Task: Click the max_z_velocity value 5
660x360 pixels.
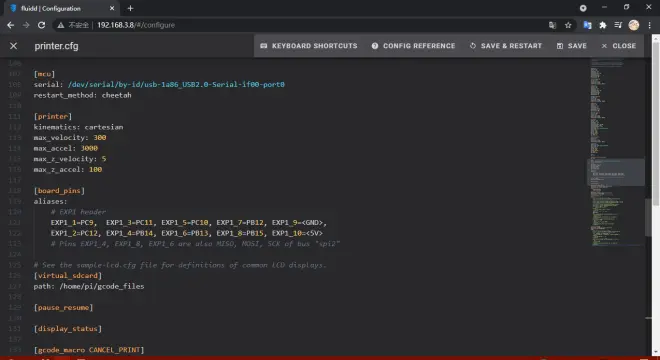Action: coord(104,159)
